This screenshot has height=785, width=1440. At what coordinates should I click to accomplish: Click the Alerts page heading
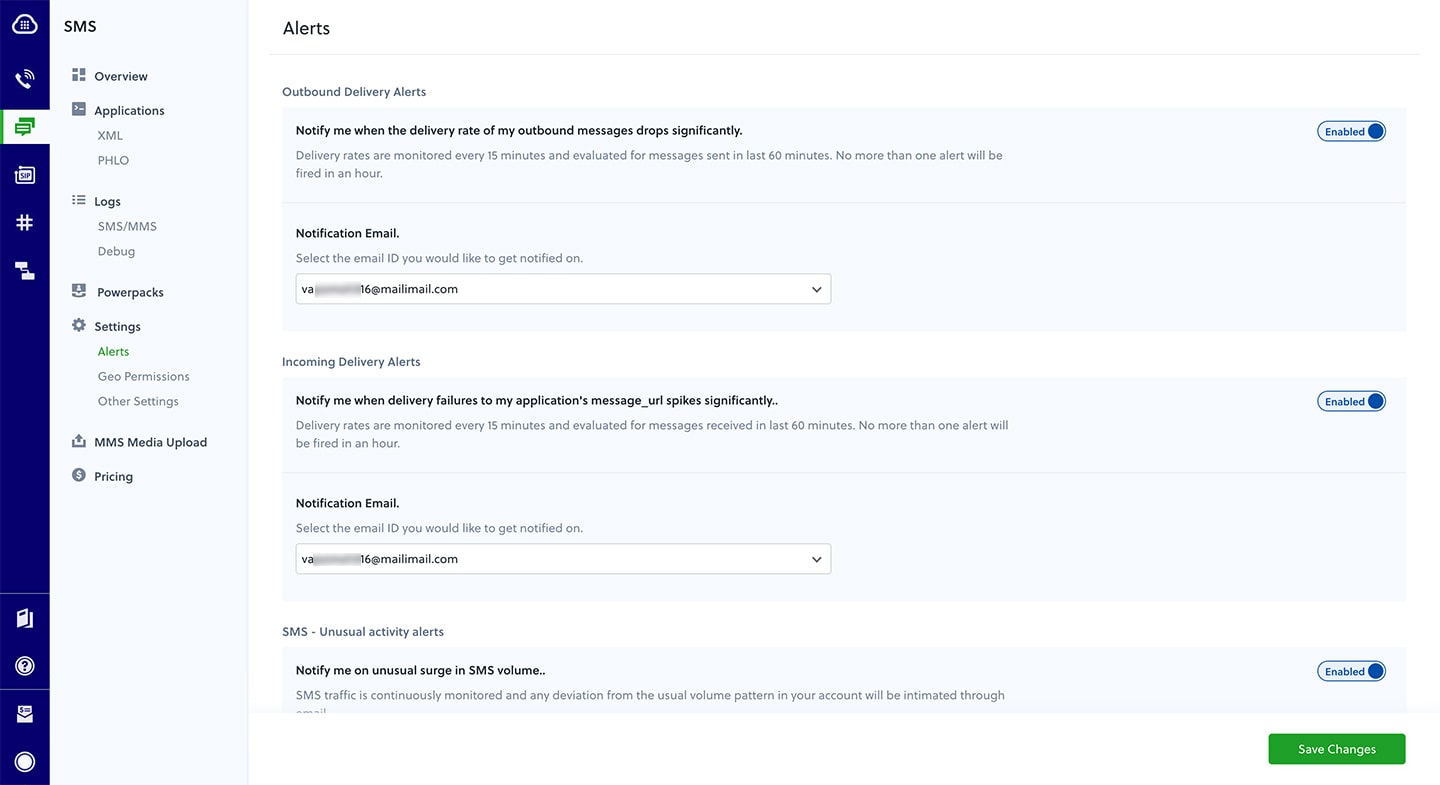(306, 28)
